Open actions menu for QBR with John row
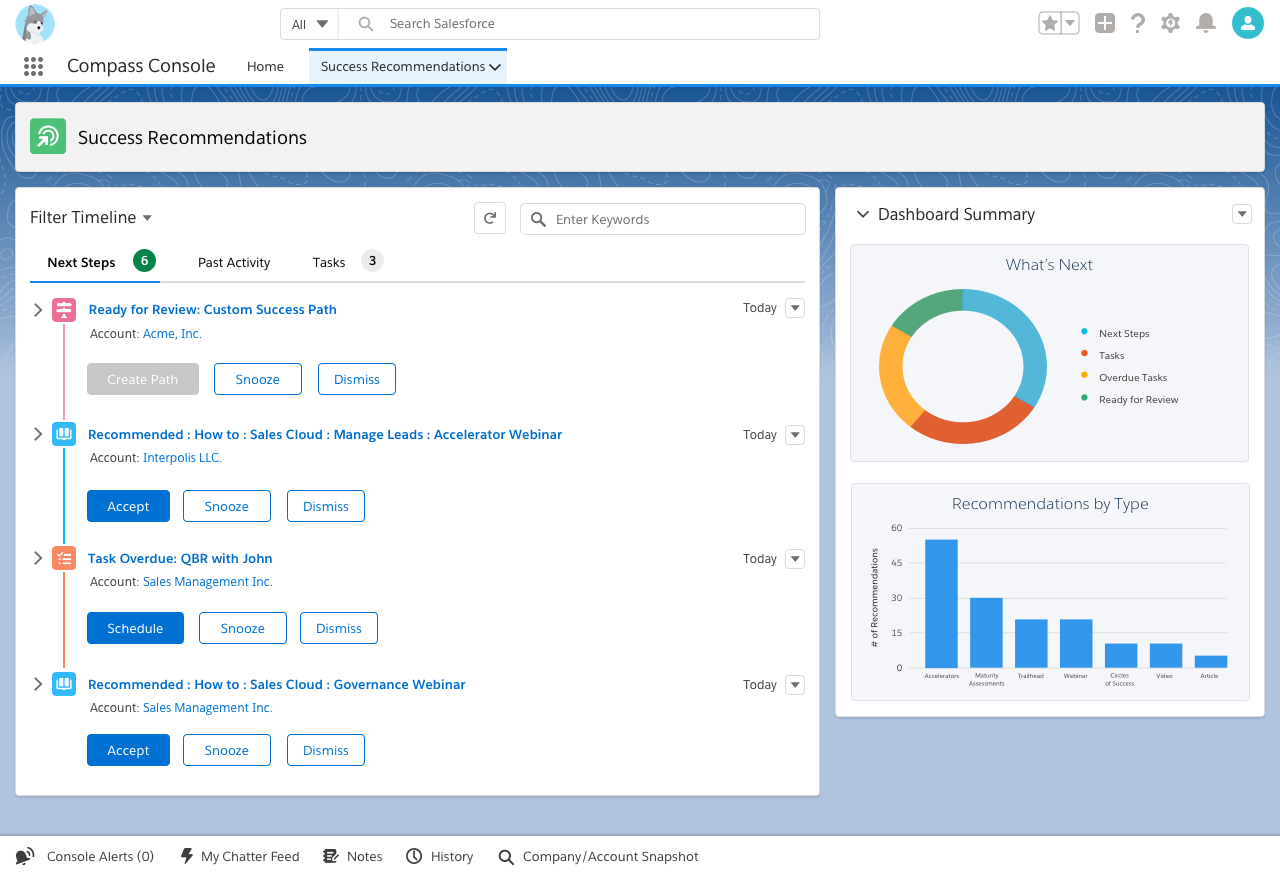 click(795, 558)
